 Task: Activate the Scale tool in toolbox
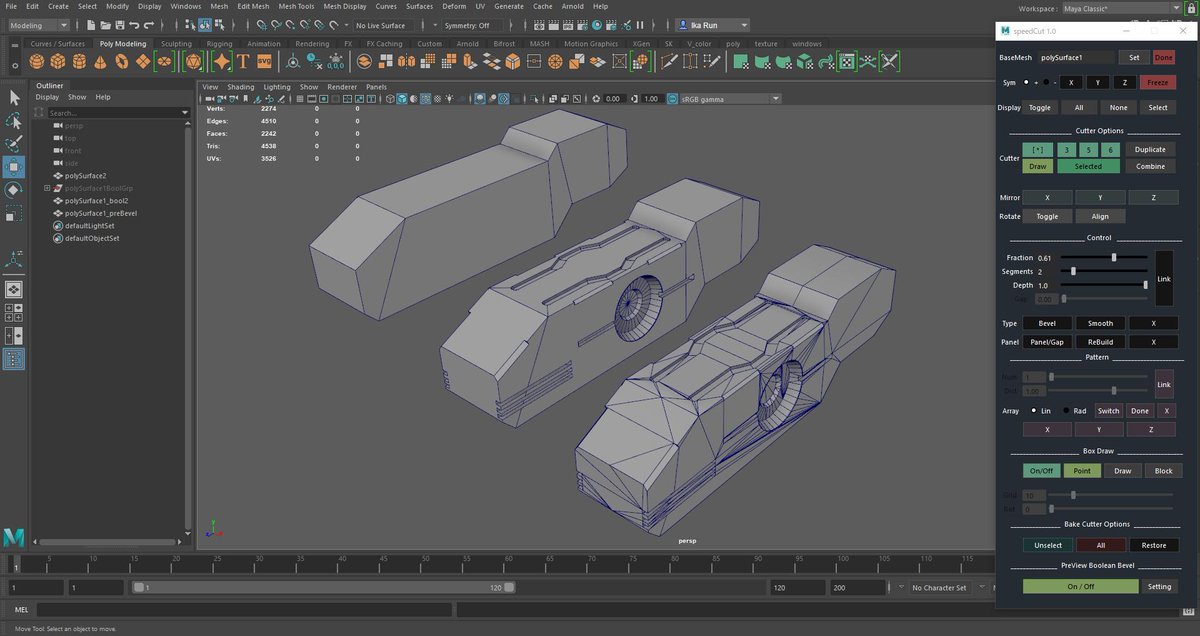[14, 213]
